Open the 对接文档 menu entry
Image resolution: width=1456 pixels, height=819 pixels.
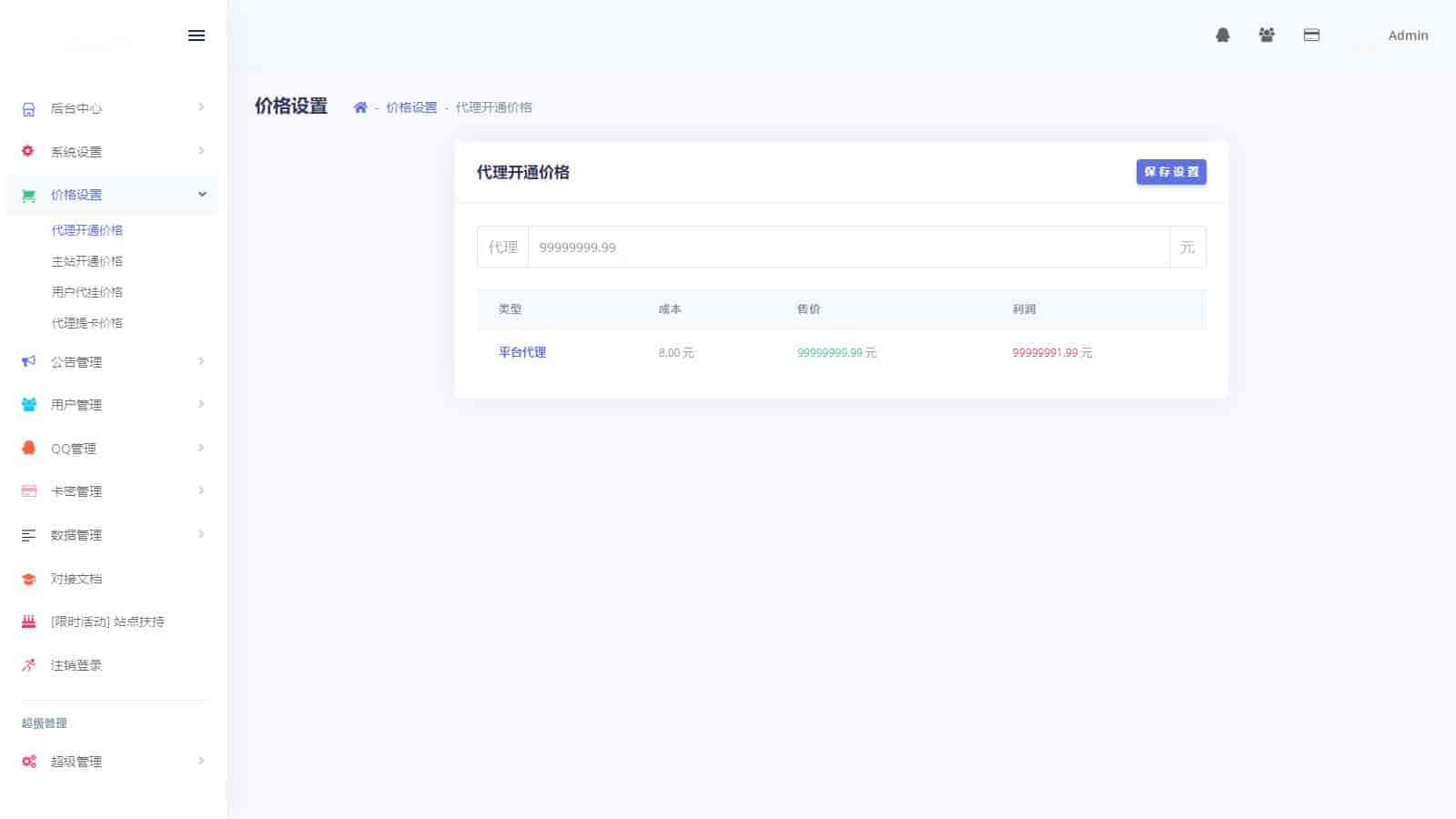(76, 579)
